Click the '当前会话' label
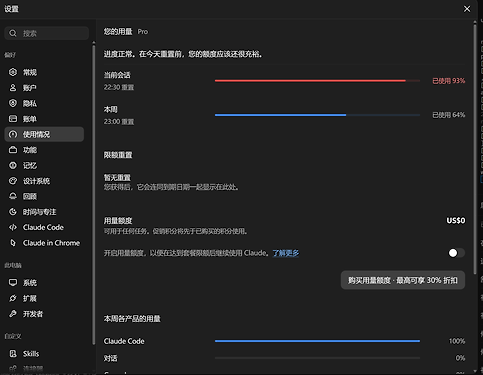The image size is (483, 375). pos(117,75)
